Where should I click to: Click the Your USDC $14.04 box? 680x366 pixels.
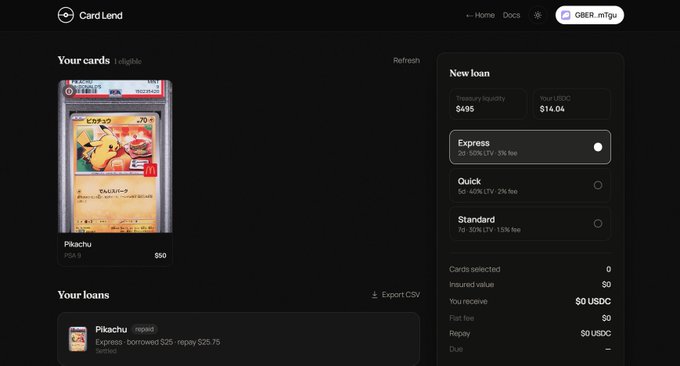point(572,104)
